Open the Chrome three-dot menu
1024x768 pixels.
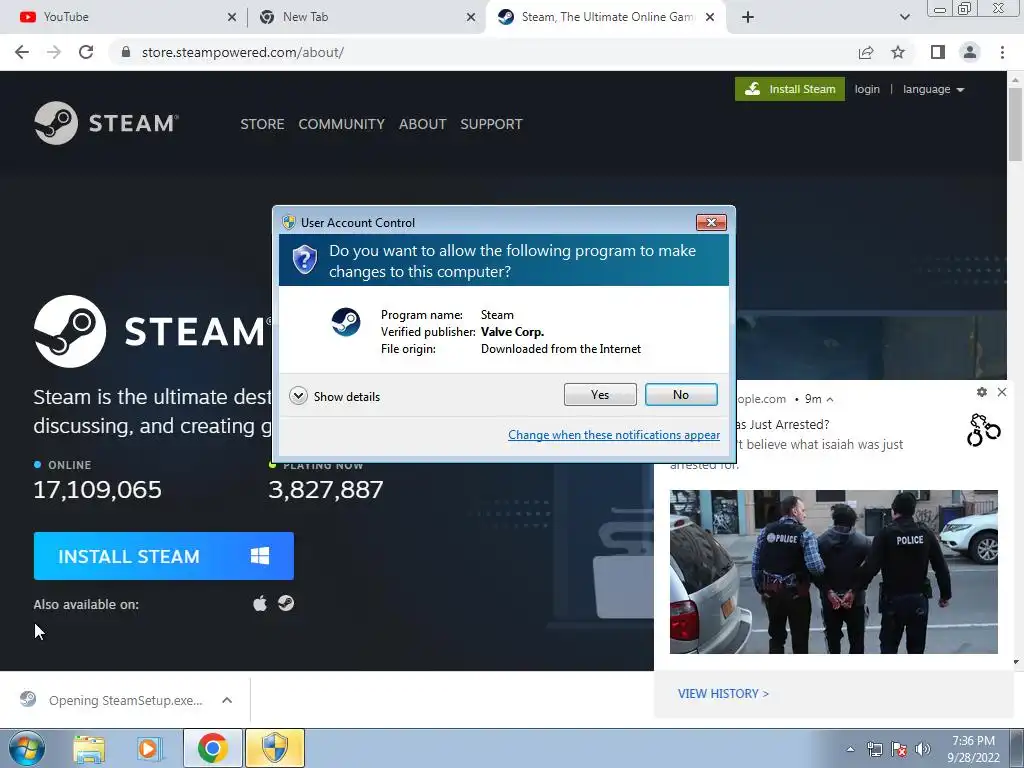click(x=1002, y=52)
